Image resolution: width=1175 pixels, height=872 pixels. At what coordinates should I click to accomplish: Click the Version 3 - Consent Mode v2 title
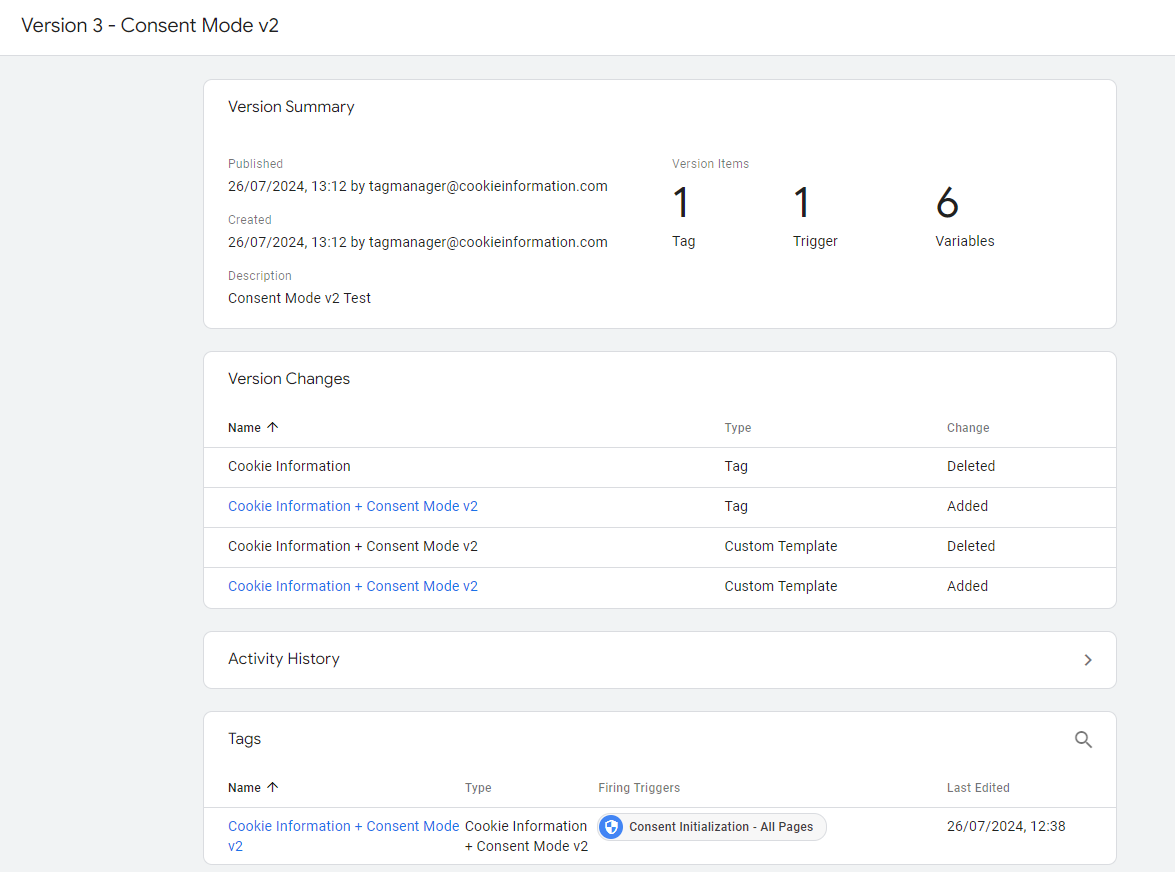(x=150, y=25)
